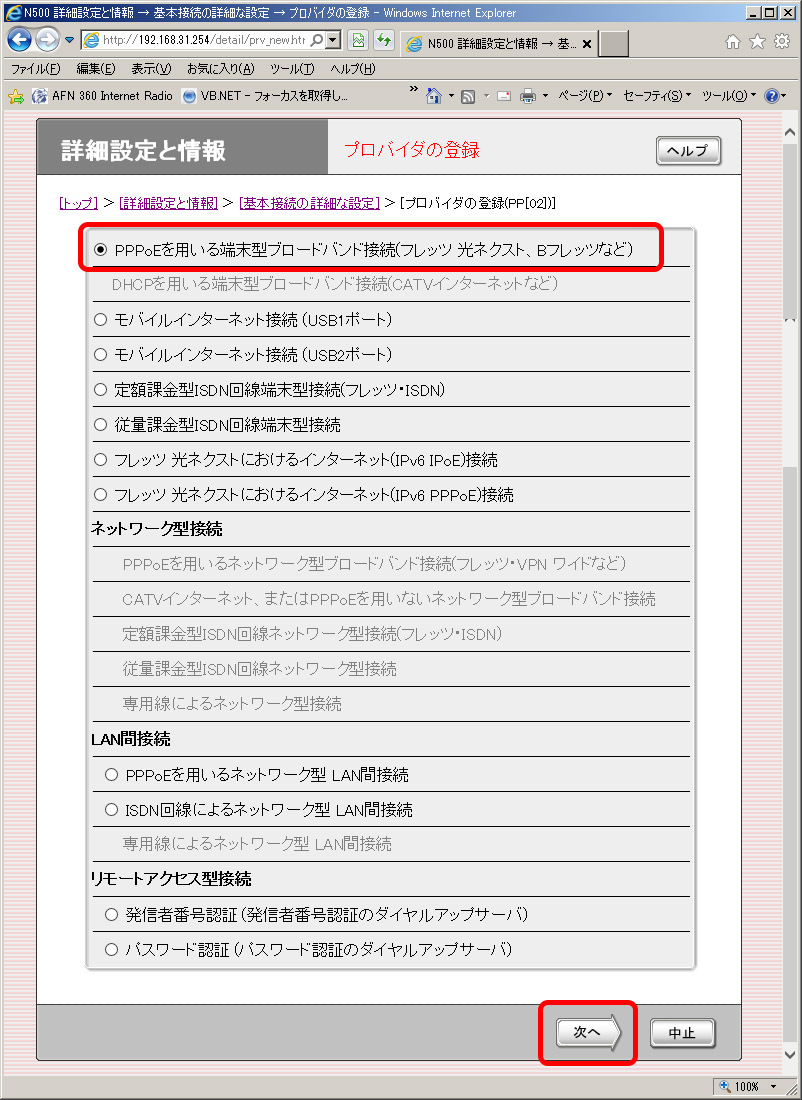The width and height of the screenshot is (802, 1100).
Task: Click the Read Mail icon
Action: pos(504,96)
